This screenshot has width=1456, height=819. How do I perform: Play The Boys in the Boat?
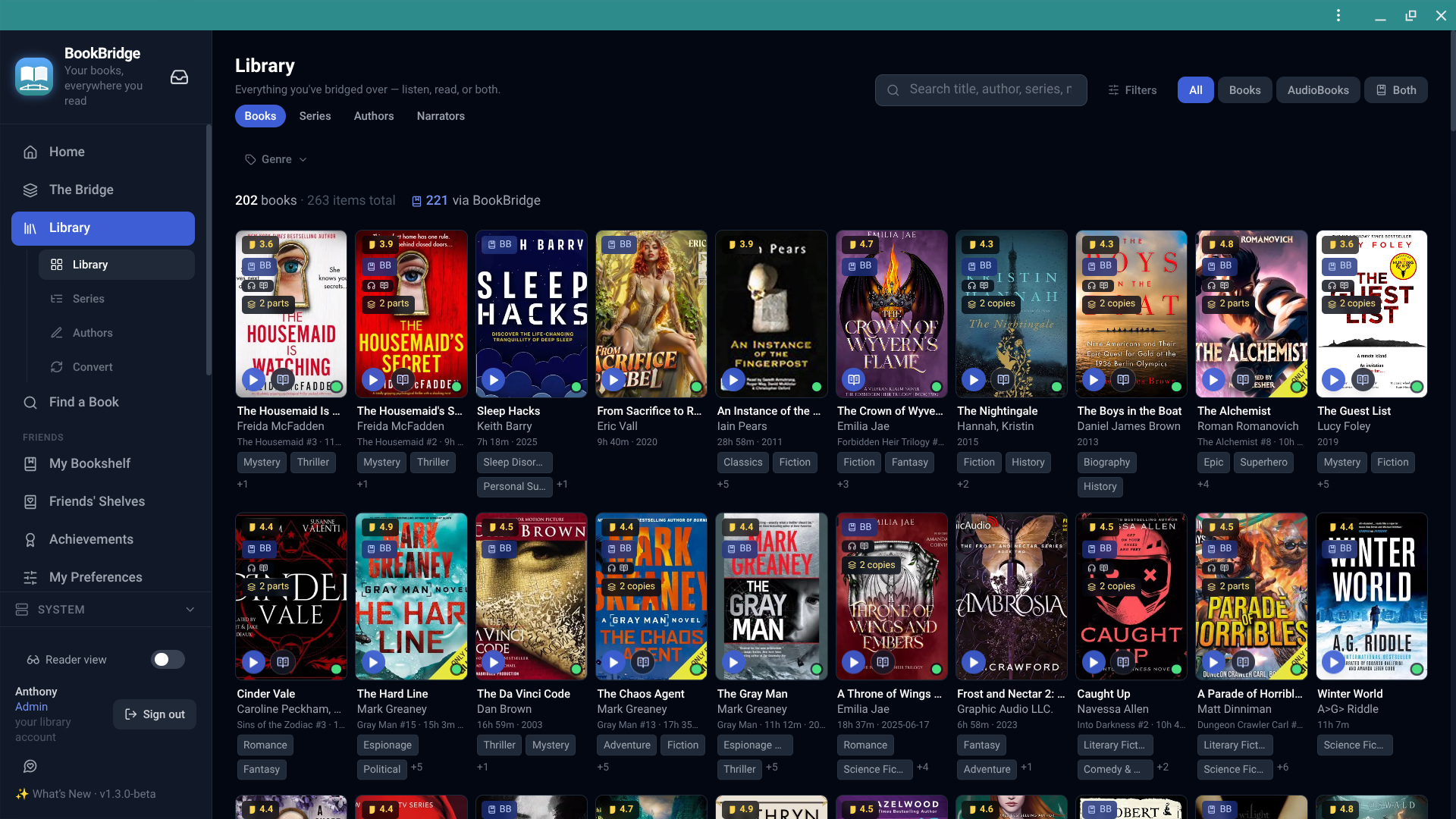[x=1094, y=379]
